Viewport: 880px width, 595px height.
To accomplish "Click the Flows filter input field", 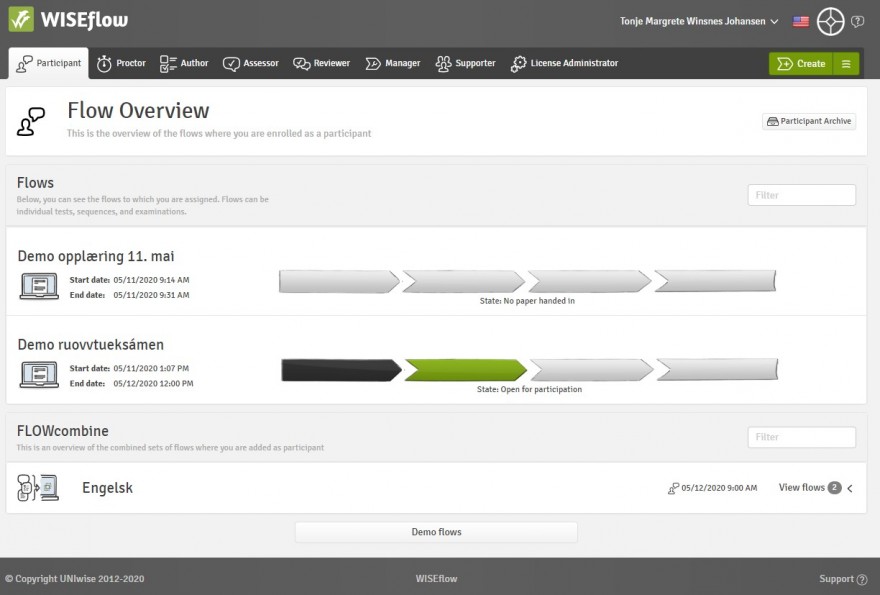I will (x=801, y=195).
